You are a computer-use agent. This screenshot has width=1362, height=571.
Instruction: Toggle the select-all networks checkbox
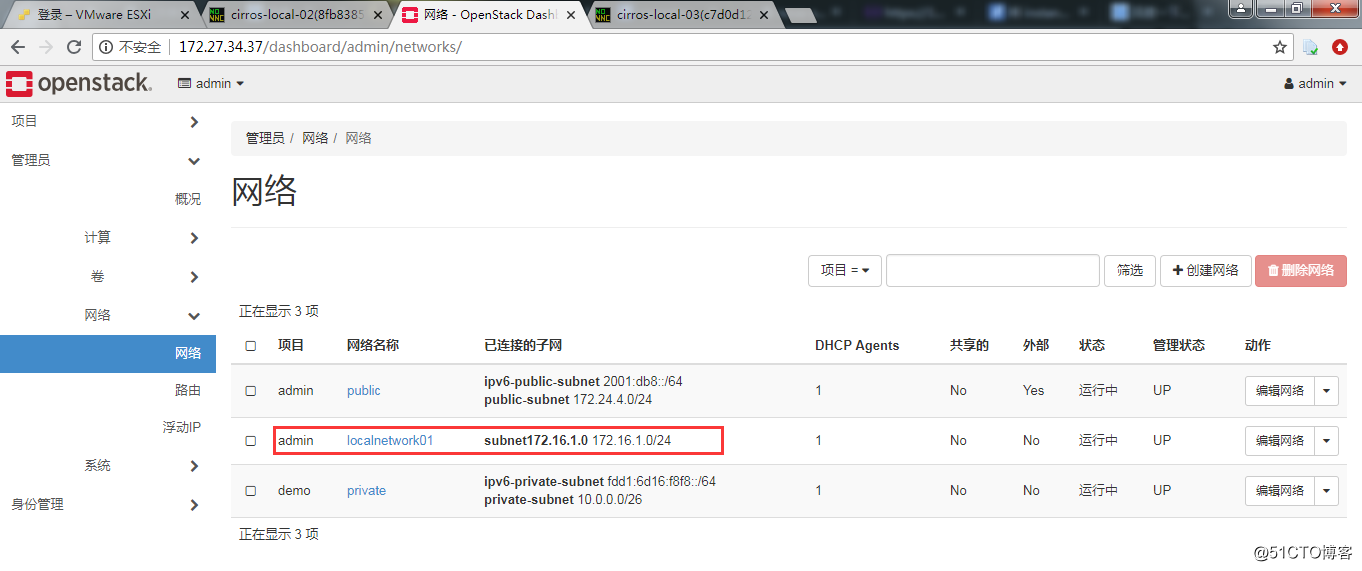pos(251,346)
